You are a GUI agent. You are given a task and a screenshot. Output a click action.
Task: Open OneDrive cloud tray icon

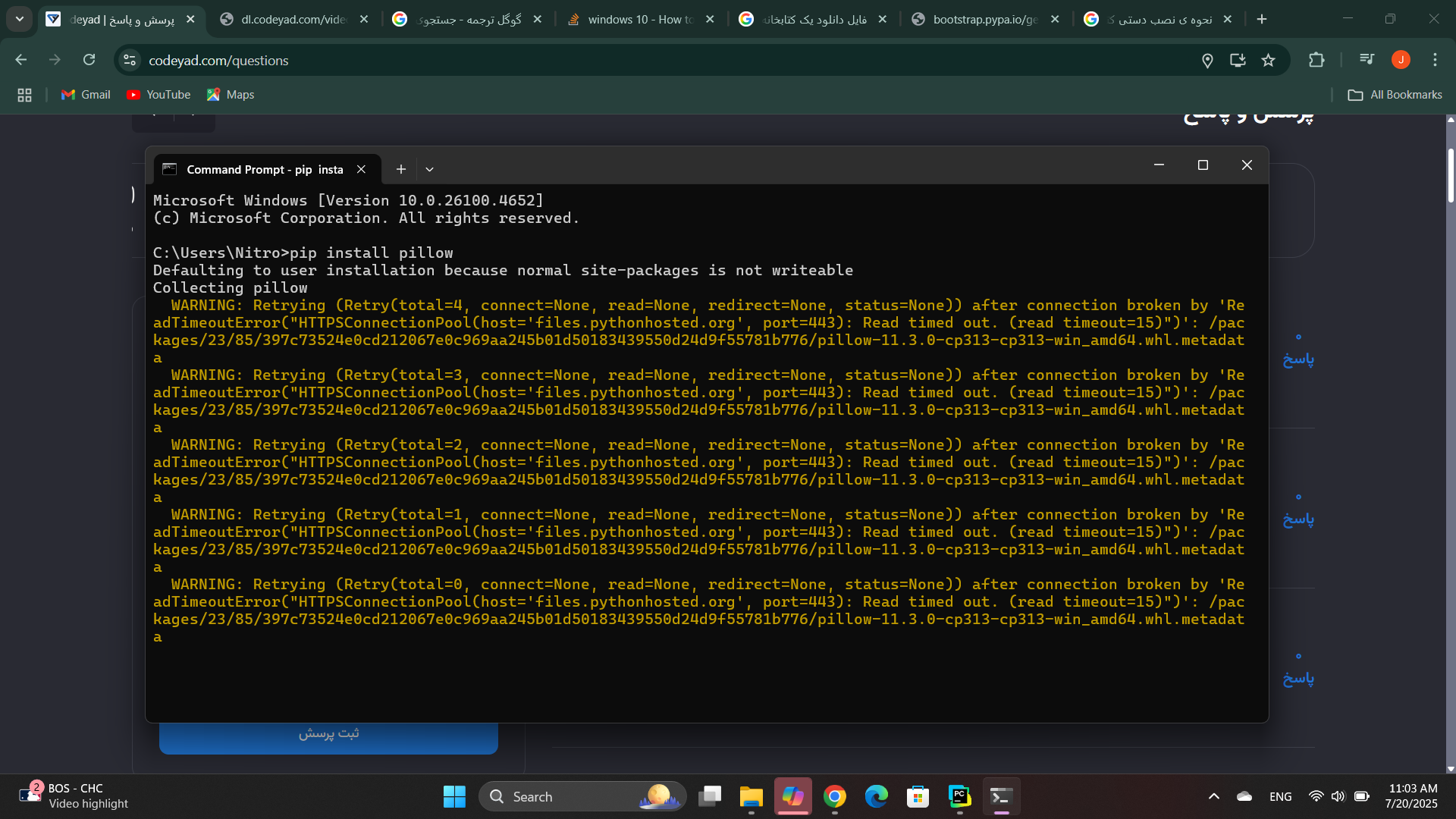pyautogui.click(x=1244, y=796)
